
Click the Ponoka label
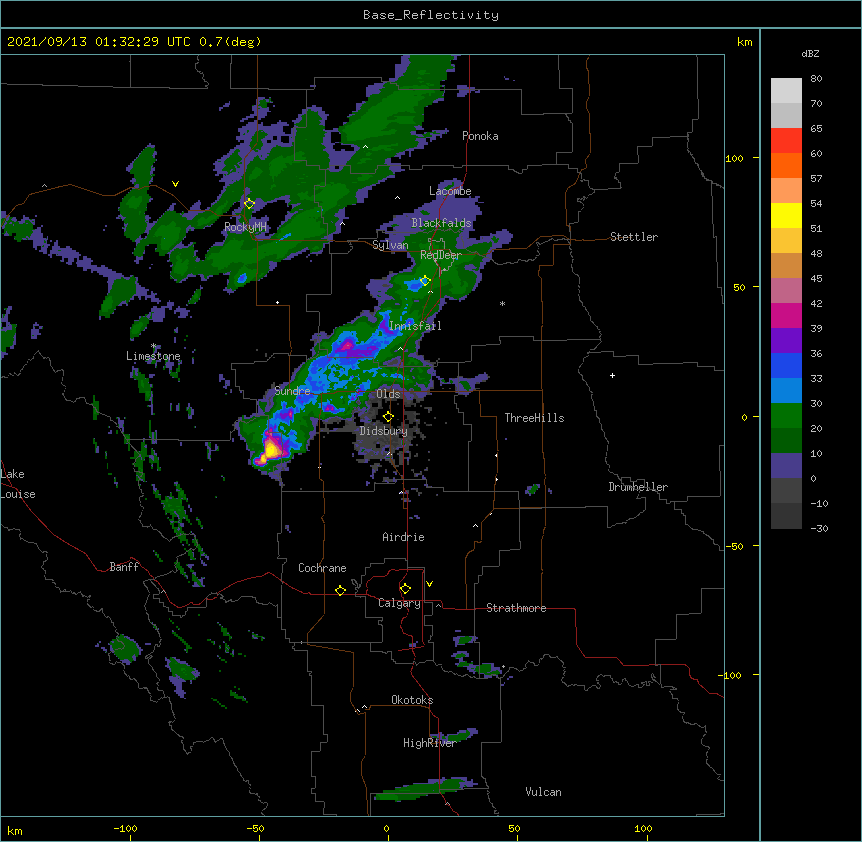click(x=480, y=136)
